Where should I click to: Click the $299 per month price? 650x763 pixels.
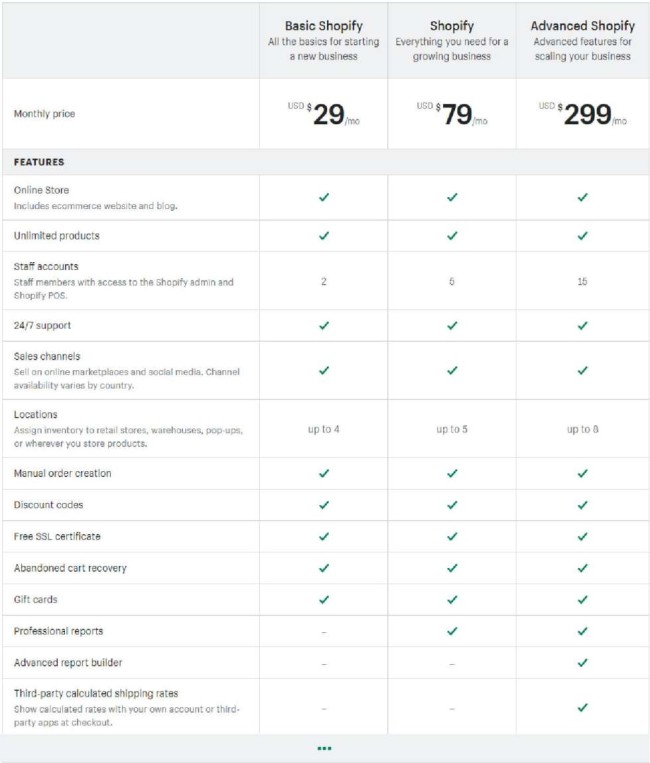587,114
